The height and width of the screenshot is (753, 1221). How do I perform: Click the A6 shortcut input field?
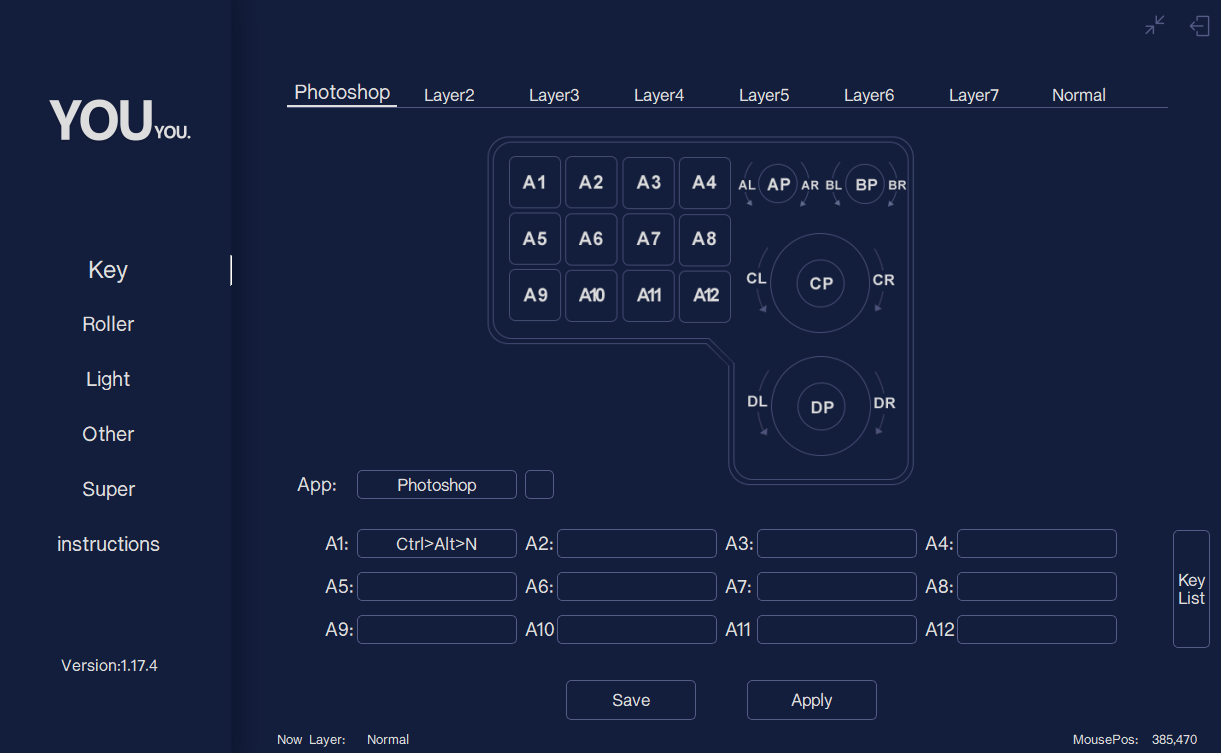[637, 587]
